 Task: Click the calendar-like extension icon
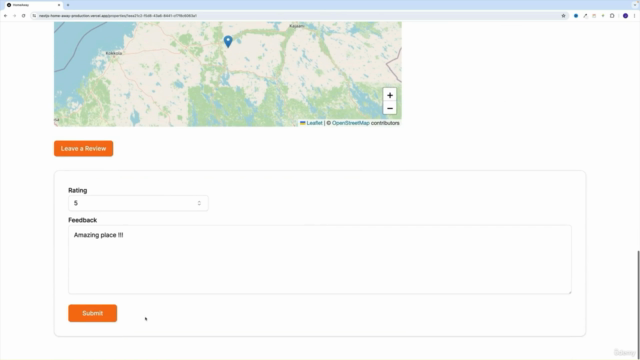point(594,16)
